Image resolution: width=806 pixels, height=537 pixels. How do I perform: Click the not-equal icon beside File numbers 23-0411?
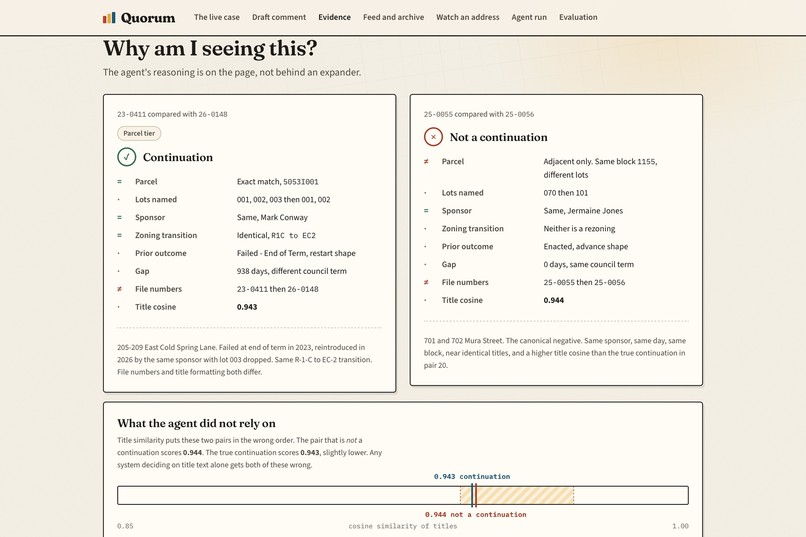tap(119, 289)
